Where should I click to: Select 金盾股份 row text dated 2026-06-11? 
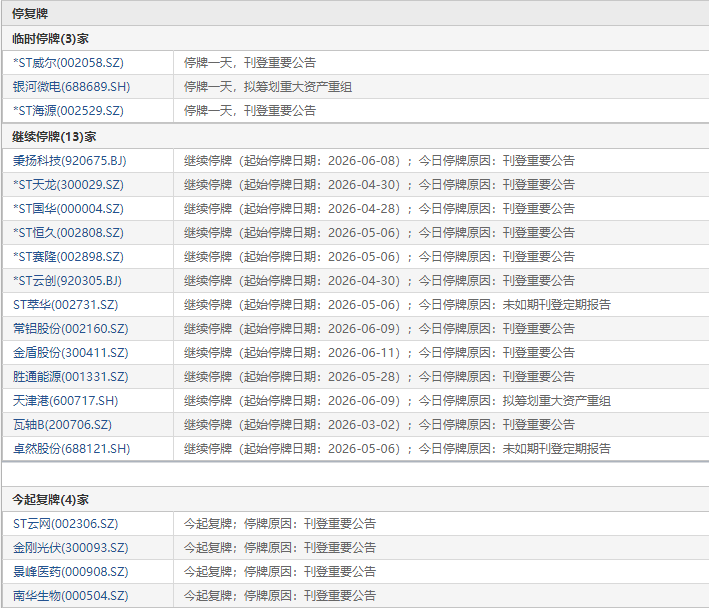click(x=379, y=353)
